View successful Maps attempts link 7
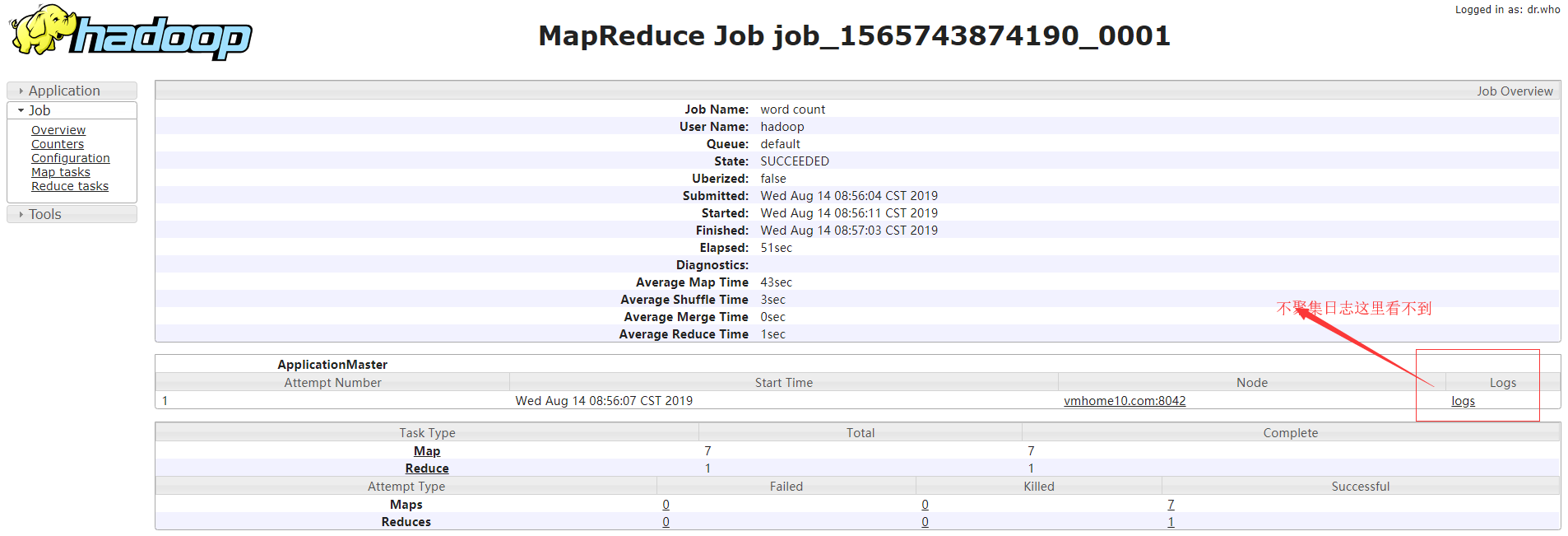1568x536 pixels. [x=1171, y=505]
